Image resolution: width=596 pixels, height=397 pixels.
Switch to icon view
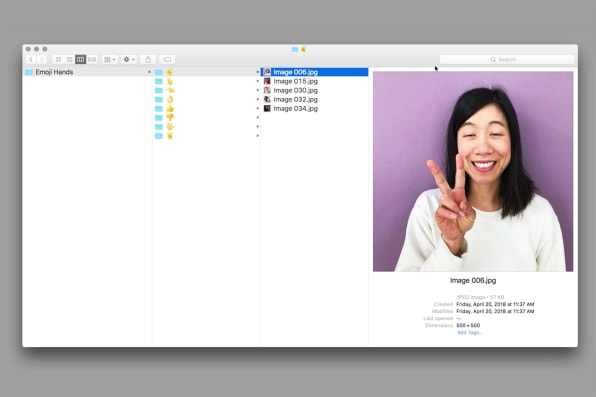pyautogui.click(x=58, y=59)
